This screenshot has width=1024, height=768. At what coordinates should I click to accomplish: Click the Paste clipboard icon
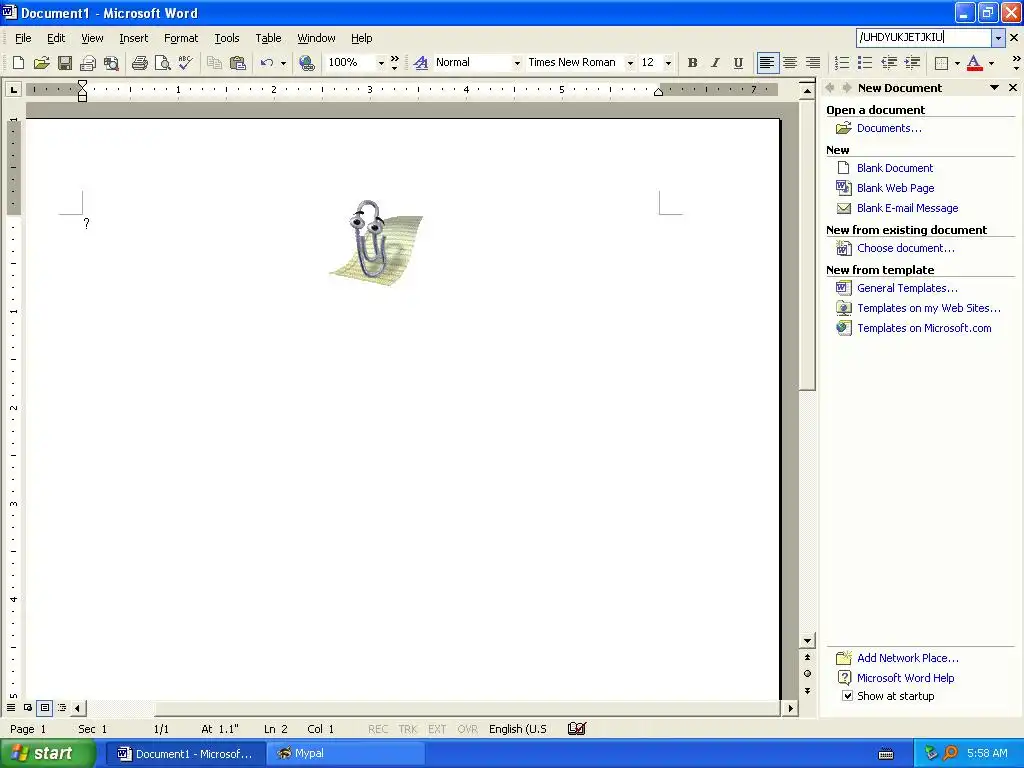(238, 63)
